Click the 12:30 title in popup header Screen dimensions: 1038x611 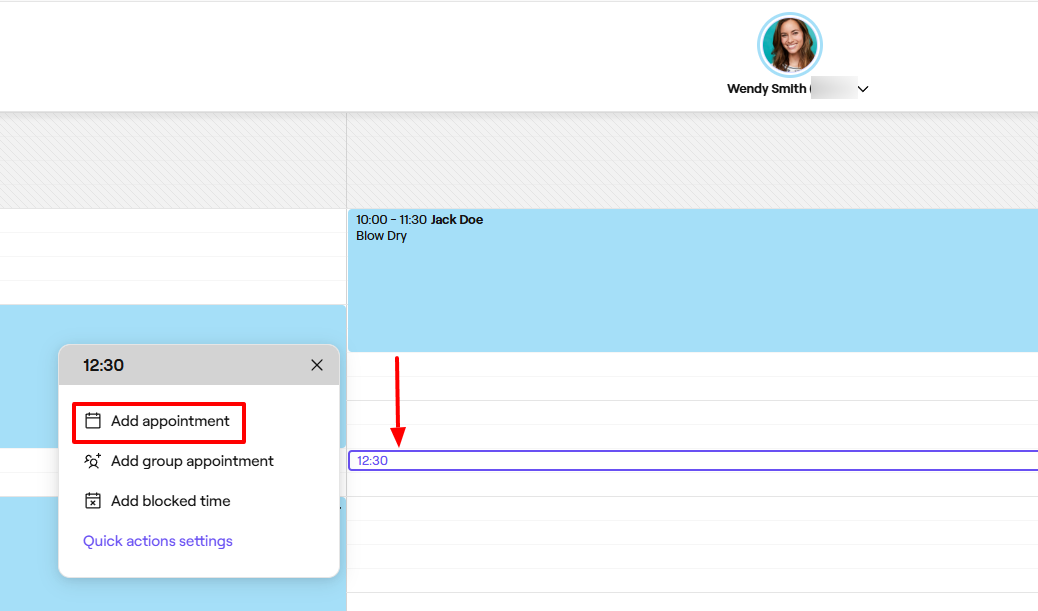pyautogui.click(x=103, y=365)
